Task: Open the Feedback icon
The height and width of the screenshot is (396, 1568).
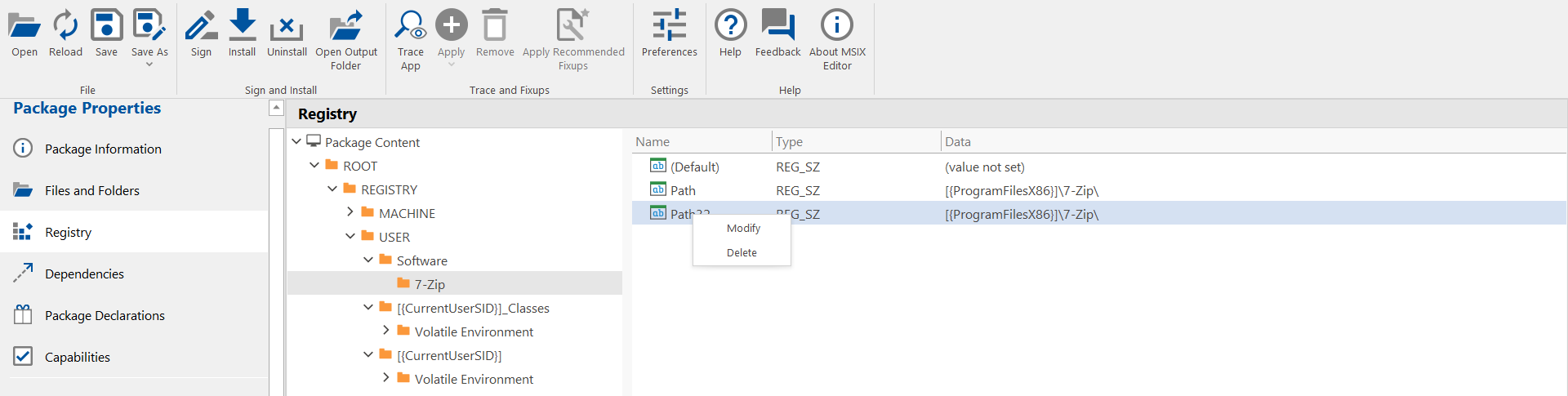Action: 777,26
